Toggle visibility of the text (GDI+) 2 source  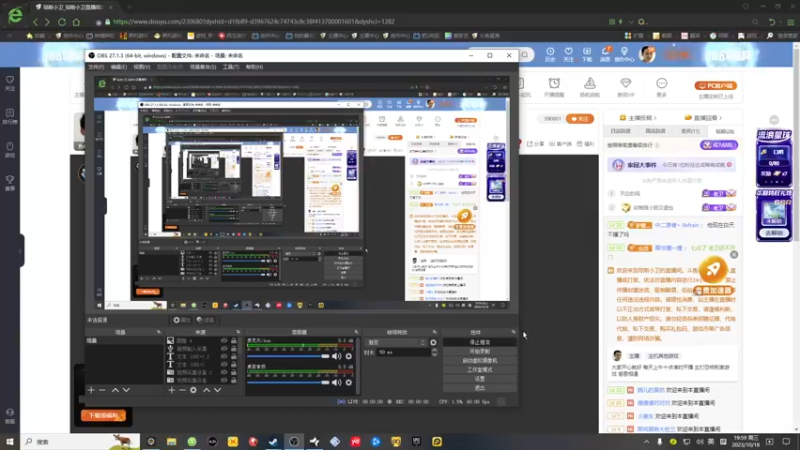[224, 357]
